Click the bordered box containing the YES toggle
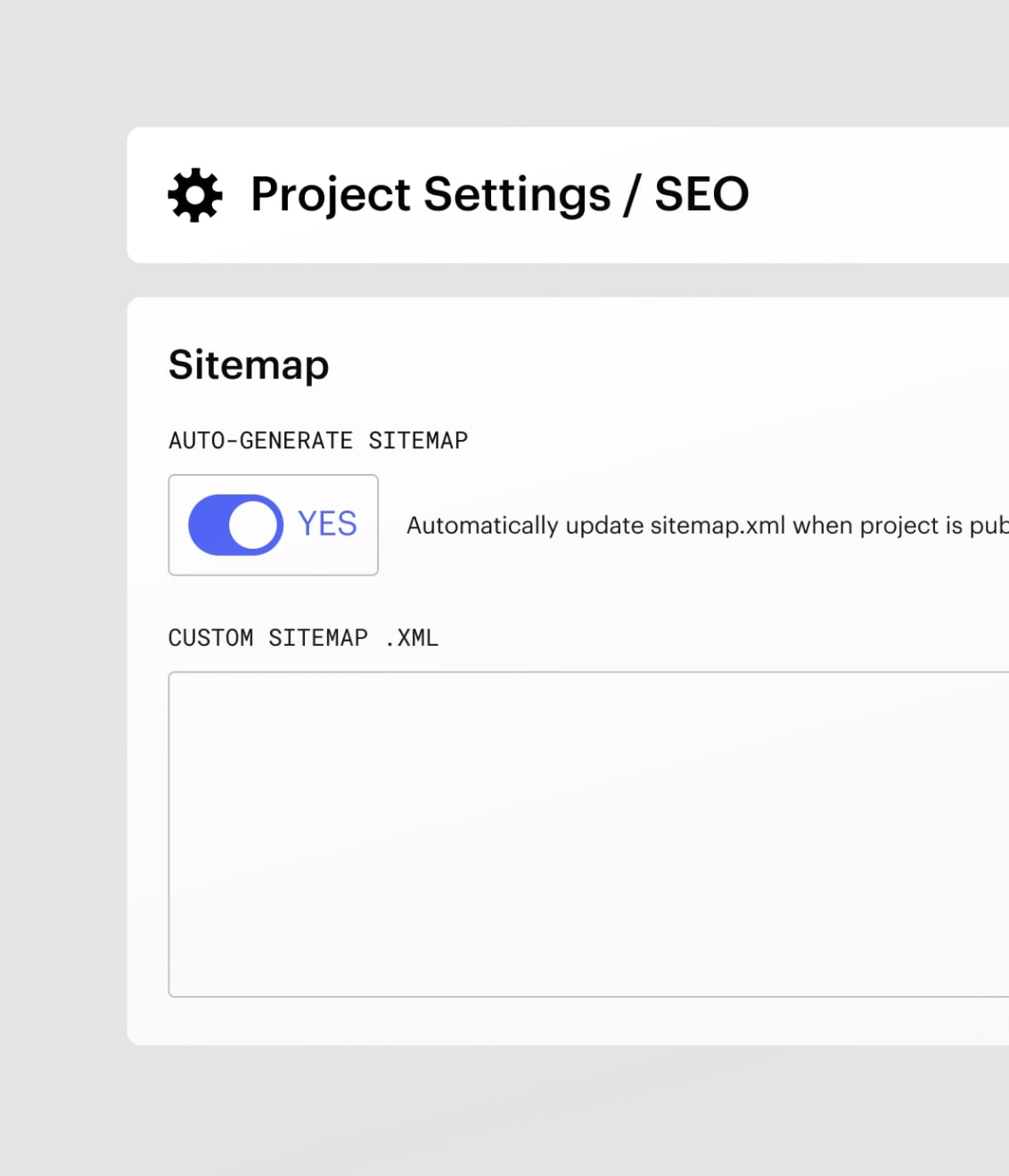 [273, 525]
